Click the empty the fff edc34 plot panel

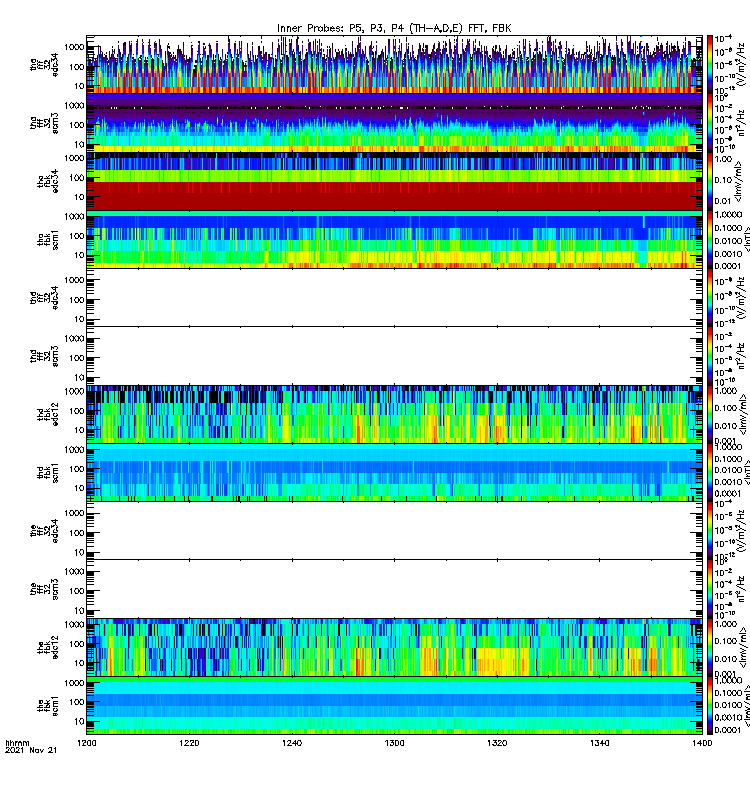point(394,531)
